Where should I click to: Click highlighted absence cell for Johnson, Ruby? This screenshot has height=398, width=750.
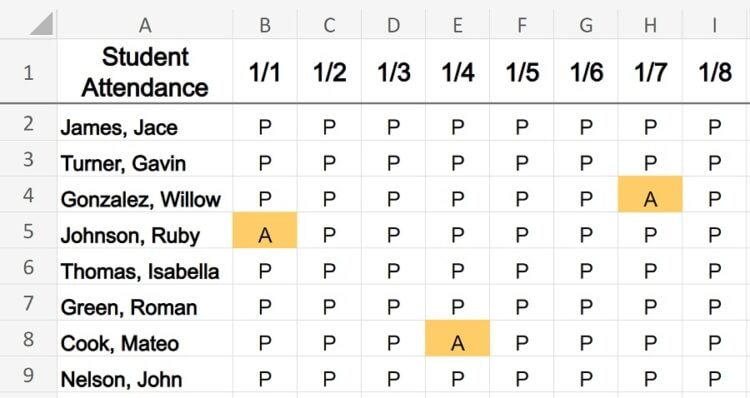[265, 231]
